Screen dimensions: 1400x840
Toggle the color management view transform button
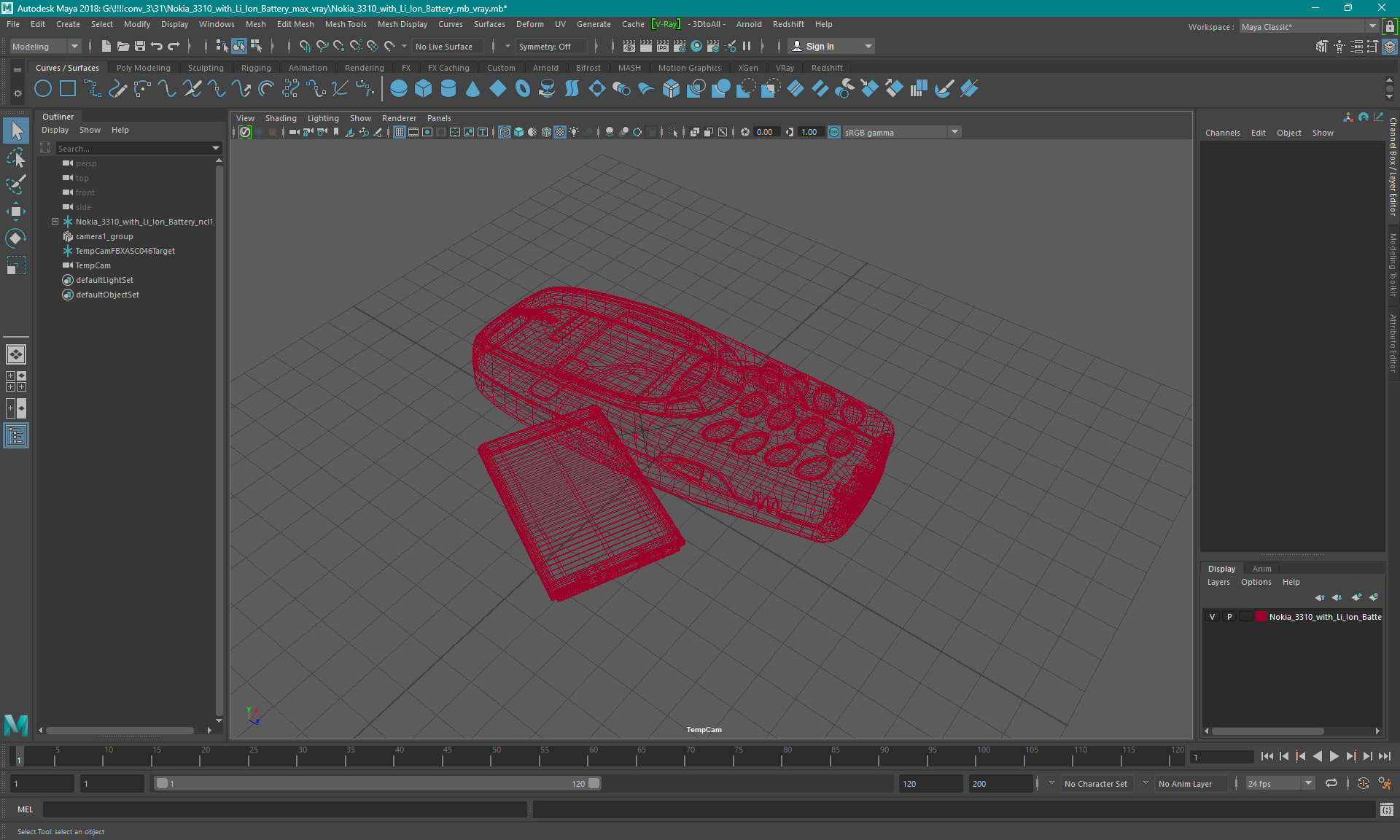pos(834,132)
